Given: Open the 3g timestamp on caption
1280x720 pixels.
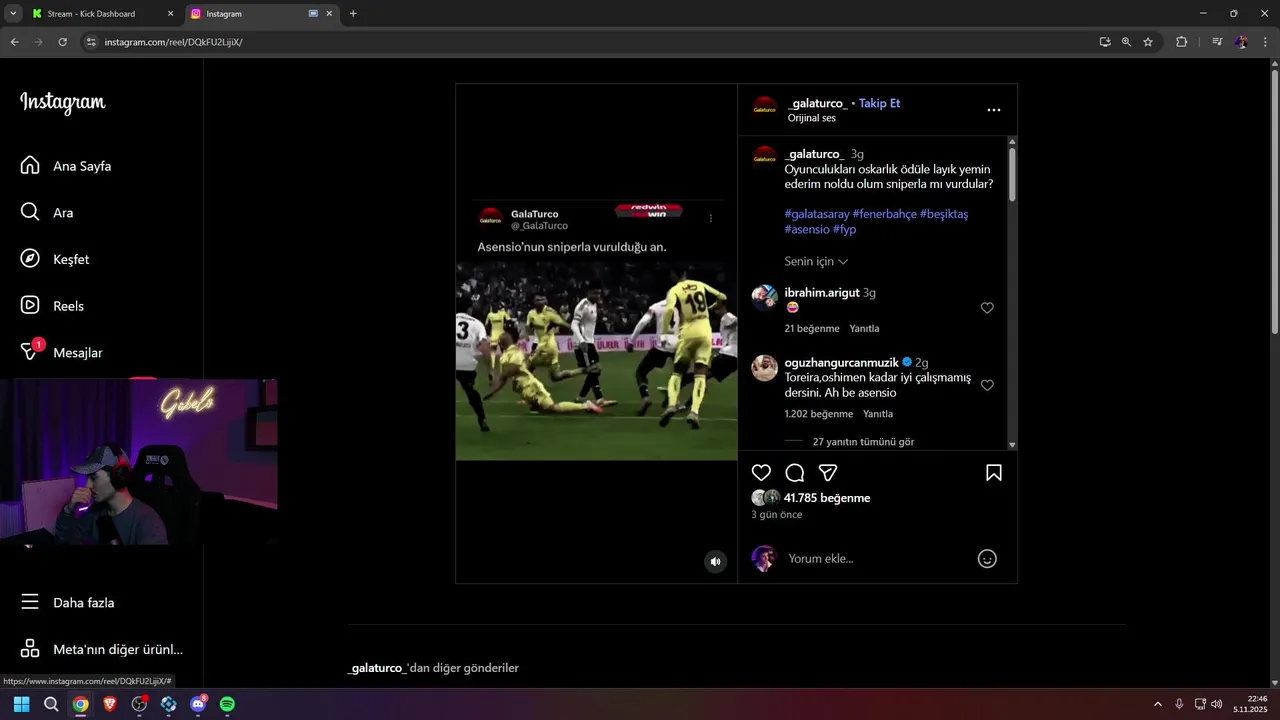Looking at the screenshot, I should point(857,154).
